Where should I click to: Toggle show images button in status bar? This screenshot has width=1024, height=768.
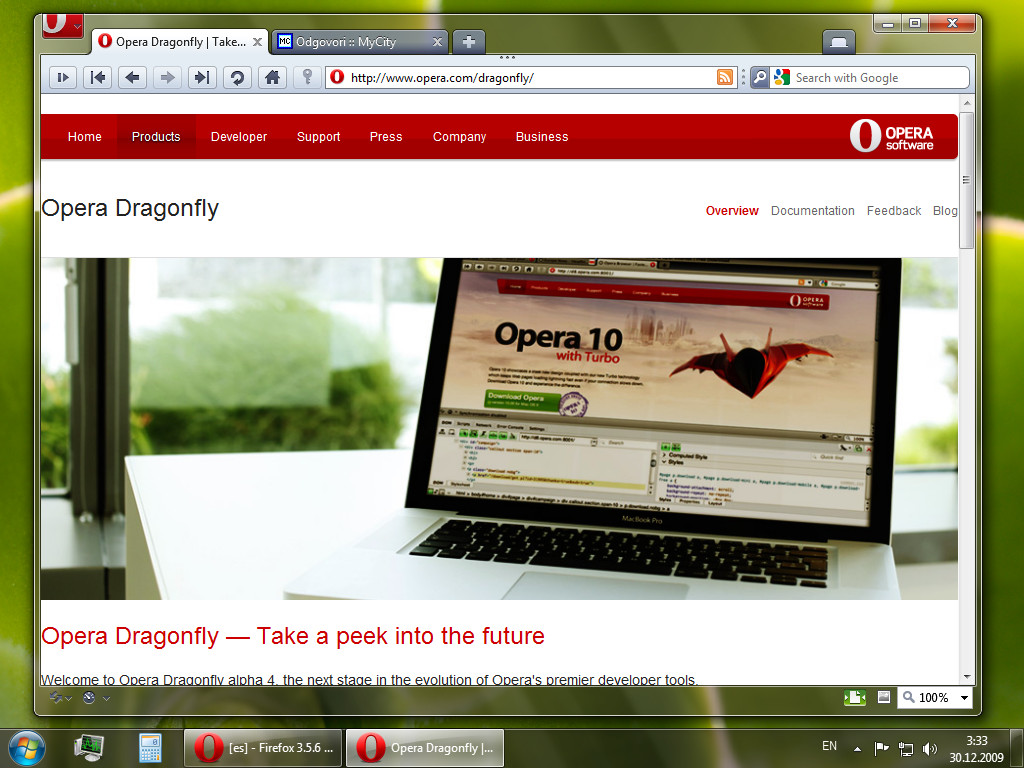pyautogui.click(x=884, y=697)
